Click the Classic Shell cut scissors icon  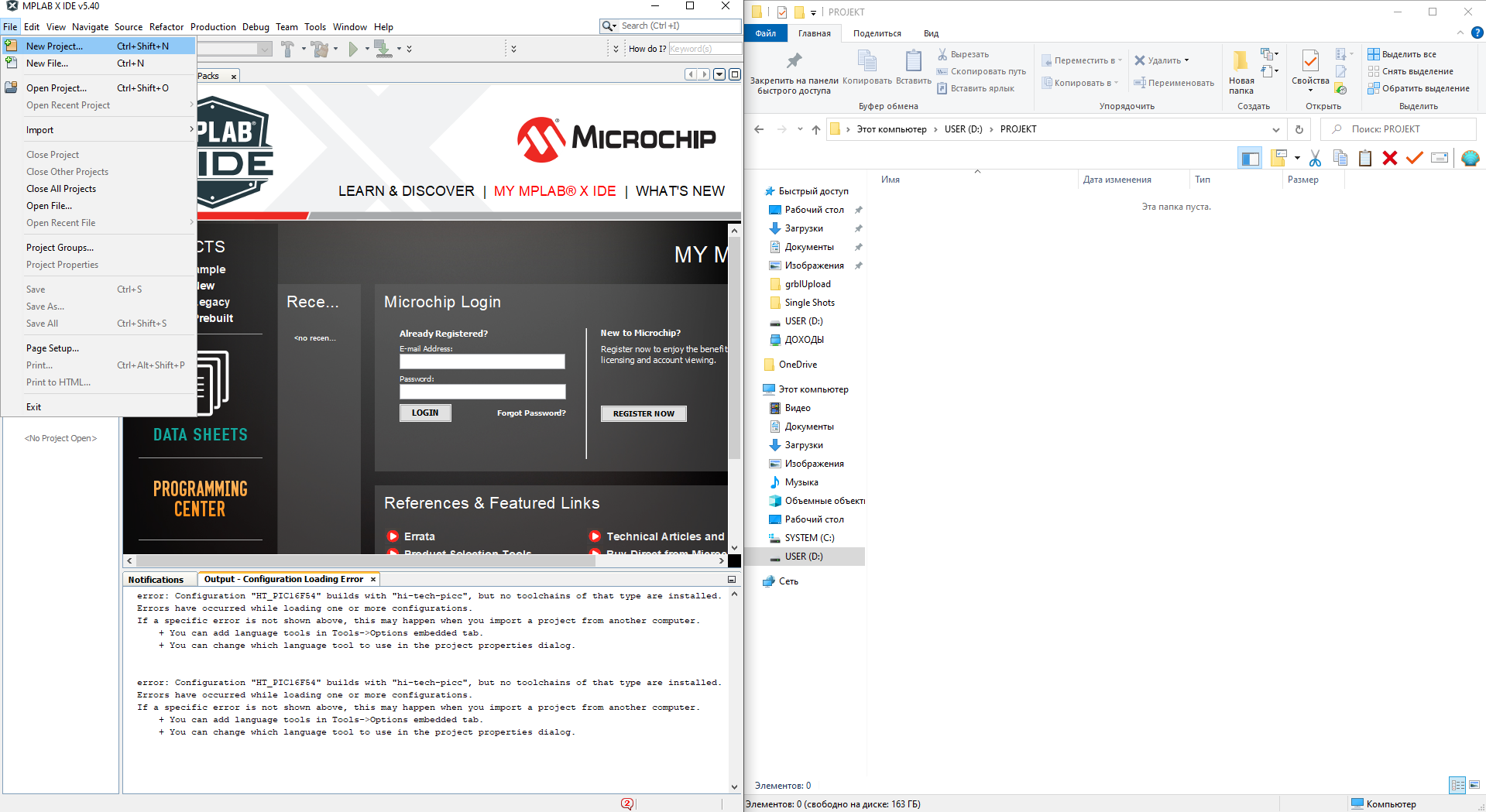1315,159
